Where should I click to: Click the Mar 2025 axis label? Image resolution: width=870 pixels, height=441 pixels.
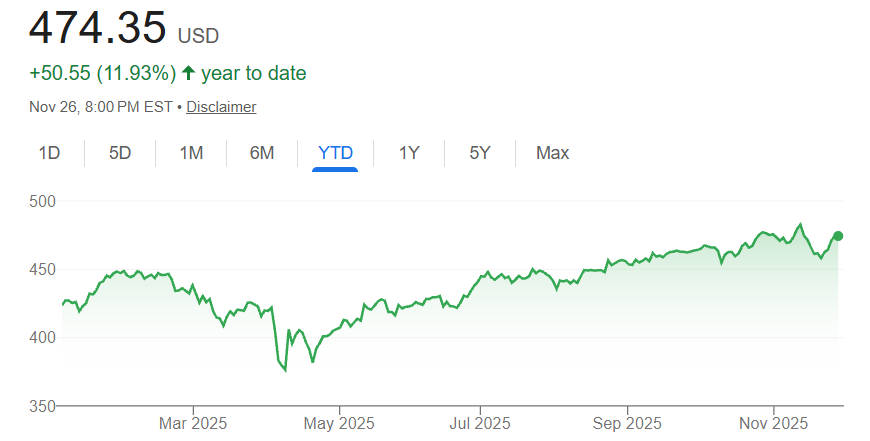tap(193, 423)
